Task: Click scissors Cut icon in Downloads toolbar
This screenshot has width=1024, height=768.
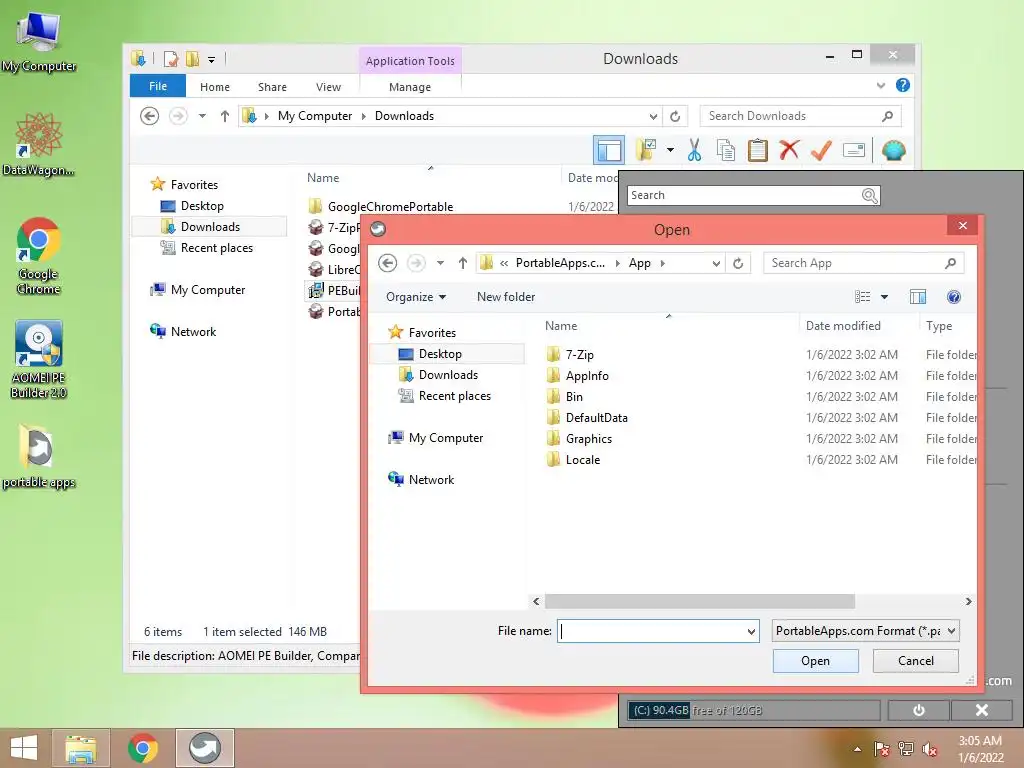Action: [694, 150]
